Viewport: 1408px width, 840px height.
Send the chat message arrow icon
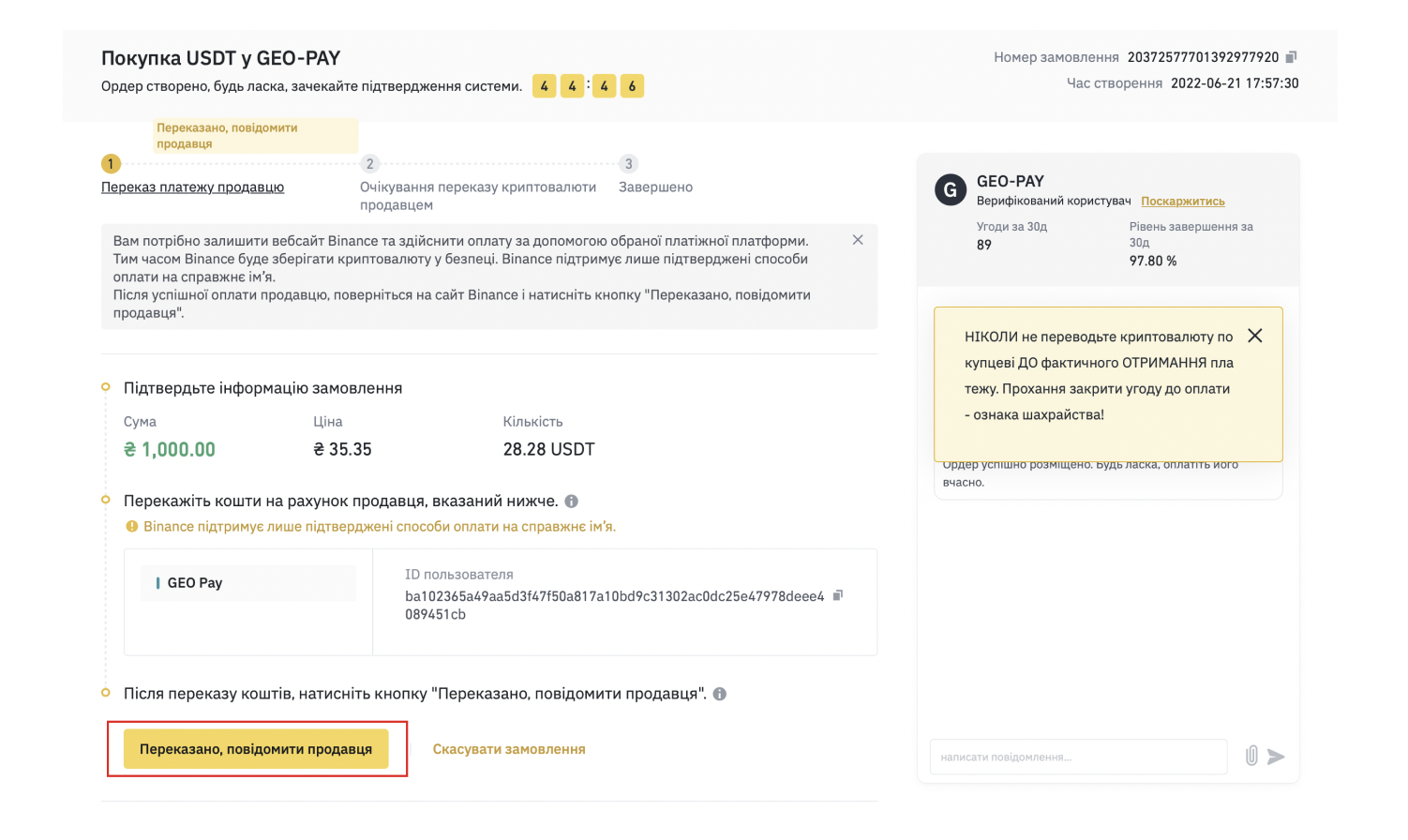(x=1276, y=757)
